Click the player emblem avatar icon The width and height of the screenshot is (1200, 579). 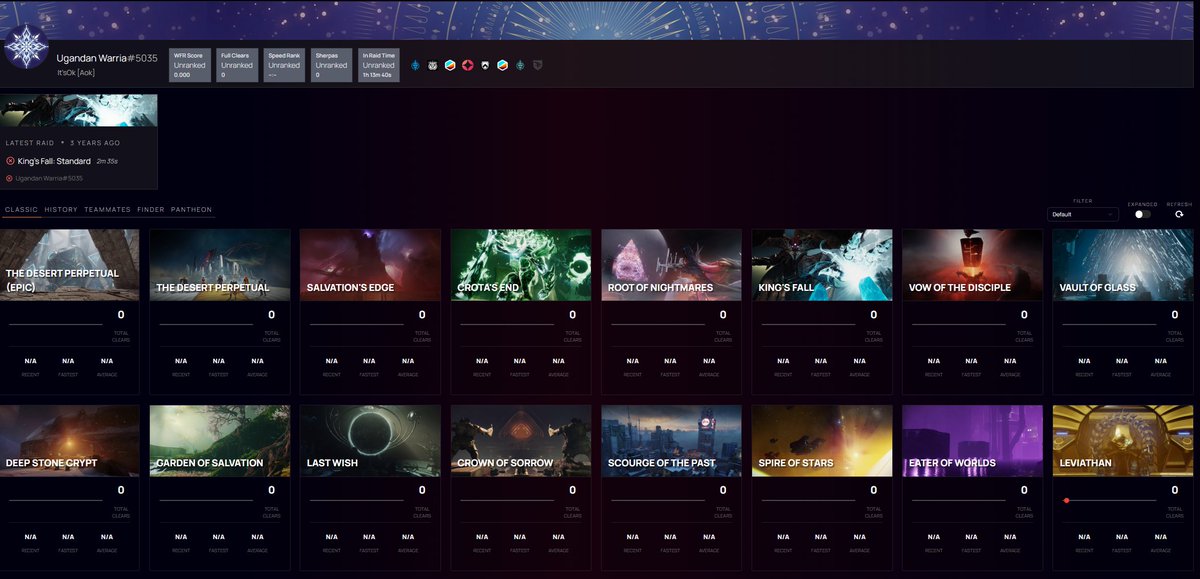(x=25, y=48)
